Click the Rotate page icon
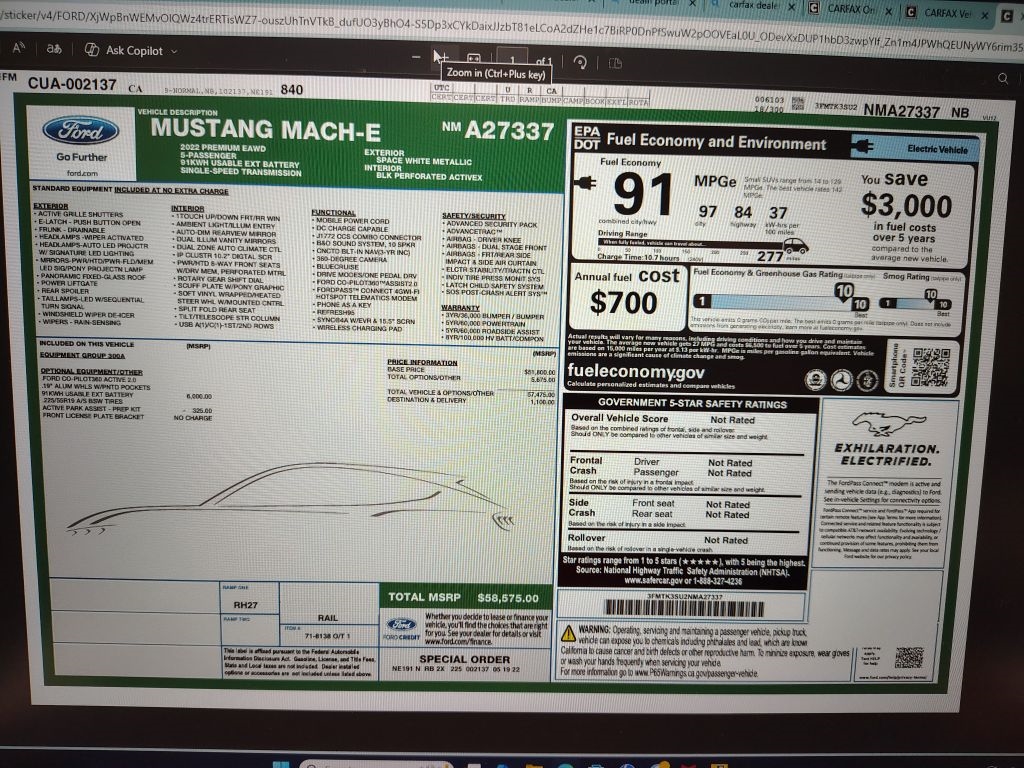Image resolution: width=1024 pixels, height=768 pixels. point(578,61)
